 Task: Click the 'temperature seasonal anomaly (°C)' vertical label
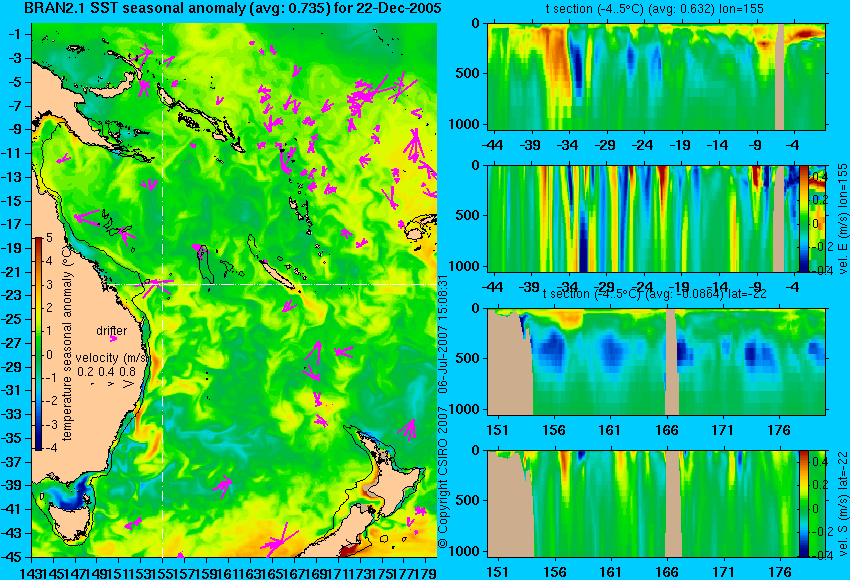[x=67, y=342]
